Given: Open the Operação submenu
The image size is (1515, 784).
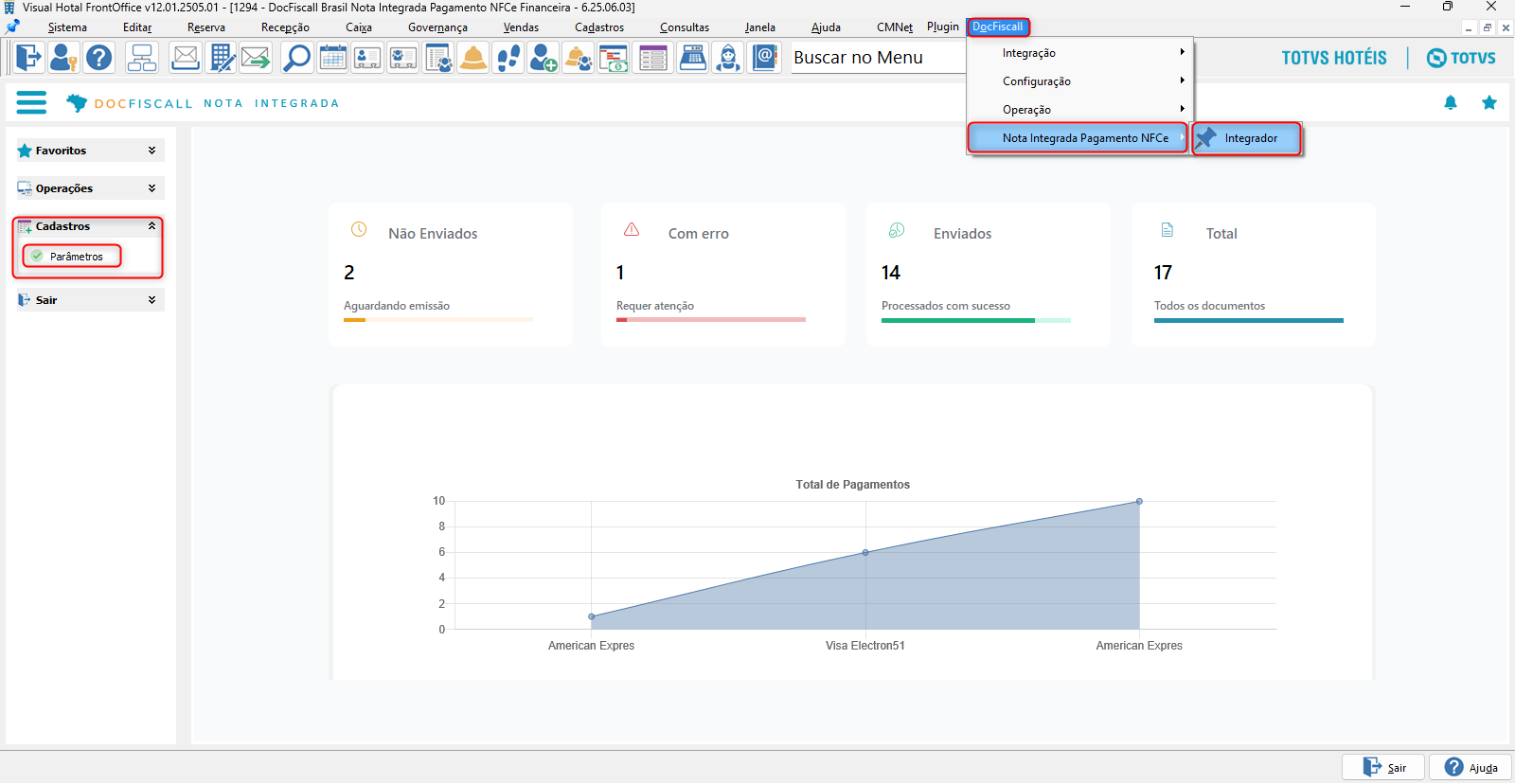Looking at the screenshot, I should (1079, 110).
